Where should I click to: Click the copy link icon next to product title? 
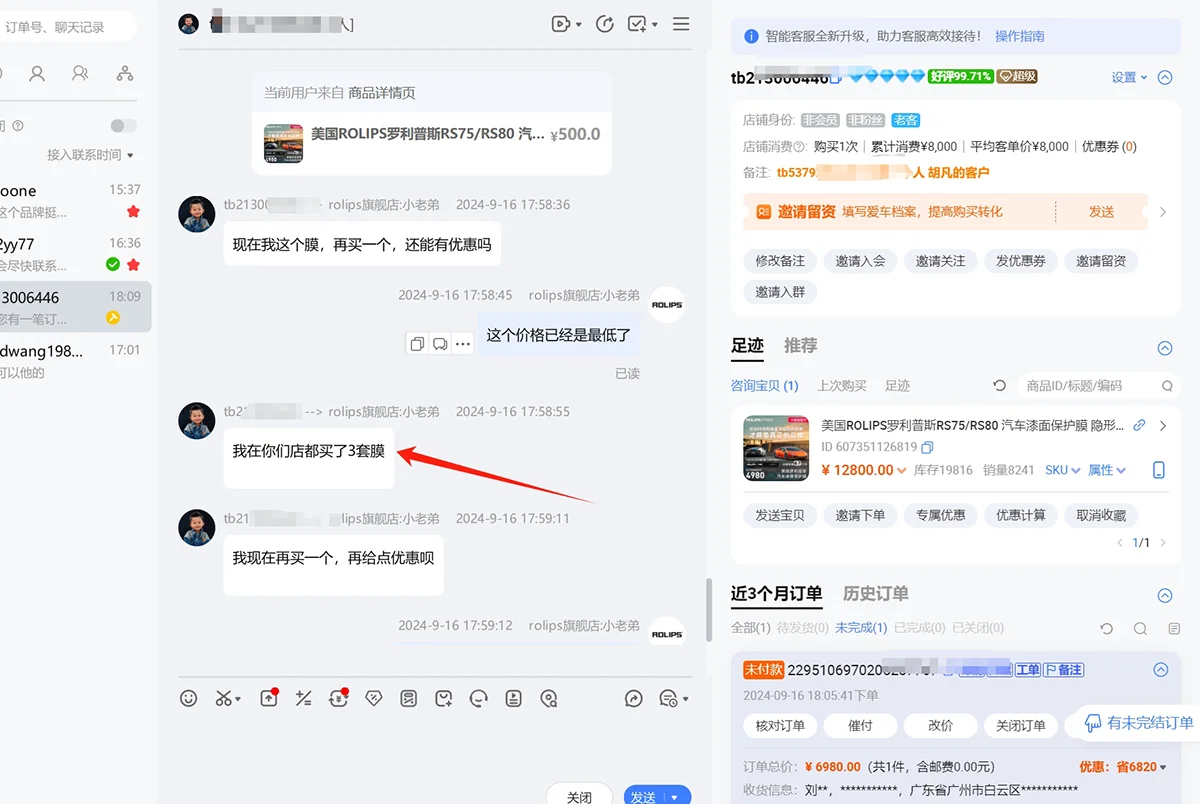pyautogui.click(x=1138, y=425)
